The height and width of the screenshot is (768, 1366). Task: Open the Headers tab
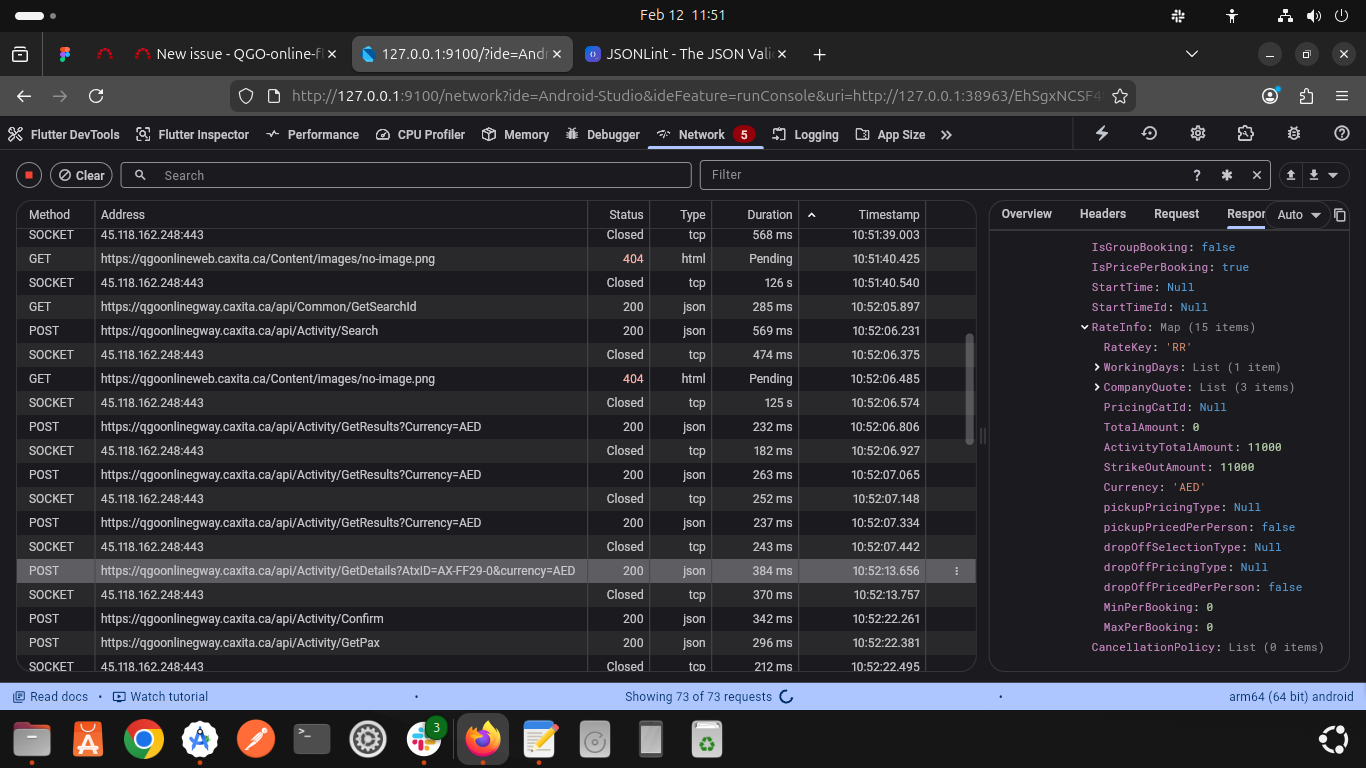click(x=1102, y=214)
